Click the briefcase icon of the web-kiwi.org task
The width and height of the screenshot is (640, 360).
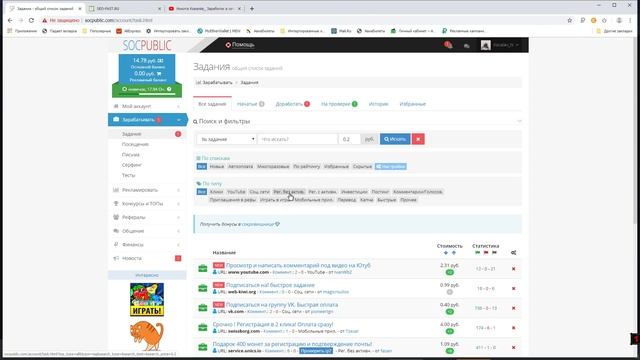pyautogui.click(x=202, y=288)
